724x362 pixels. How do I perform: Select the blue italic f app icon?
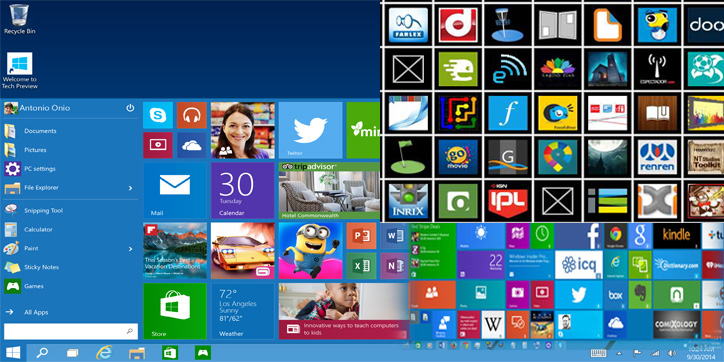pyautogui.click(x=508, y=113)
